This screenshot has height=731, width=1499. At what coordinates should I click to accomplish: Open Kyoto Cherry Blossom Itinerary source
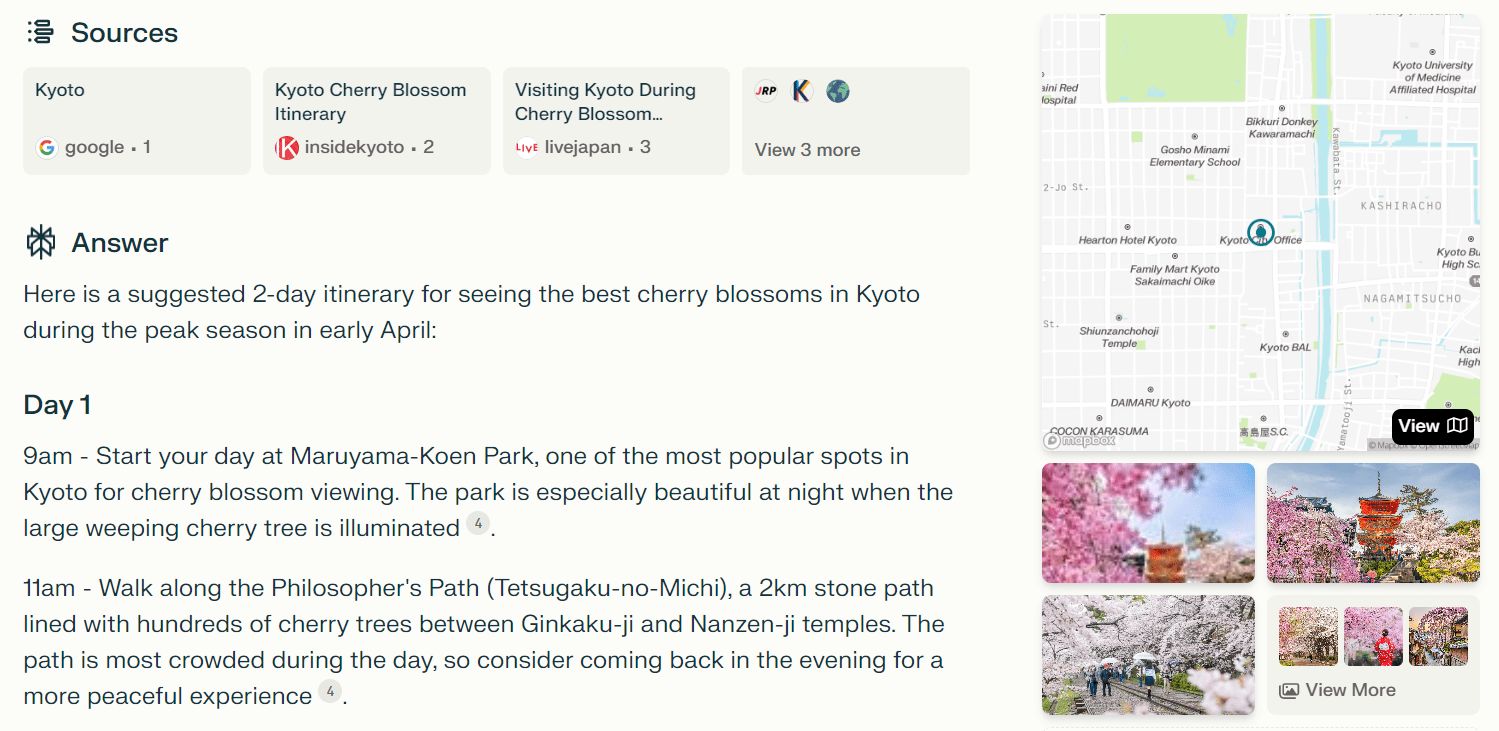tap(377, 120)
